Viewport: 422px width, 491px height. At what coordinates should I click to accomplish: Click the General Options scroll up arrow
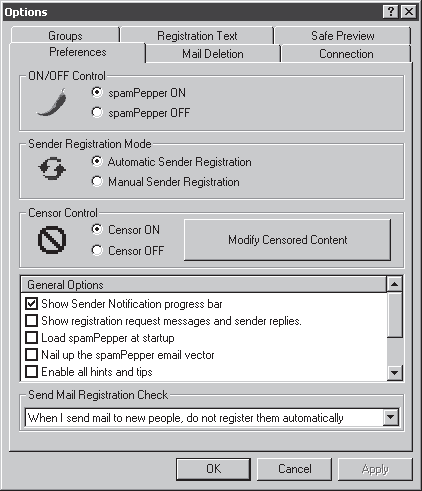point(395,284)
